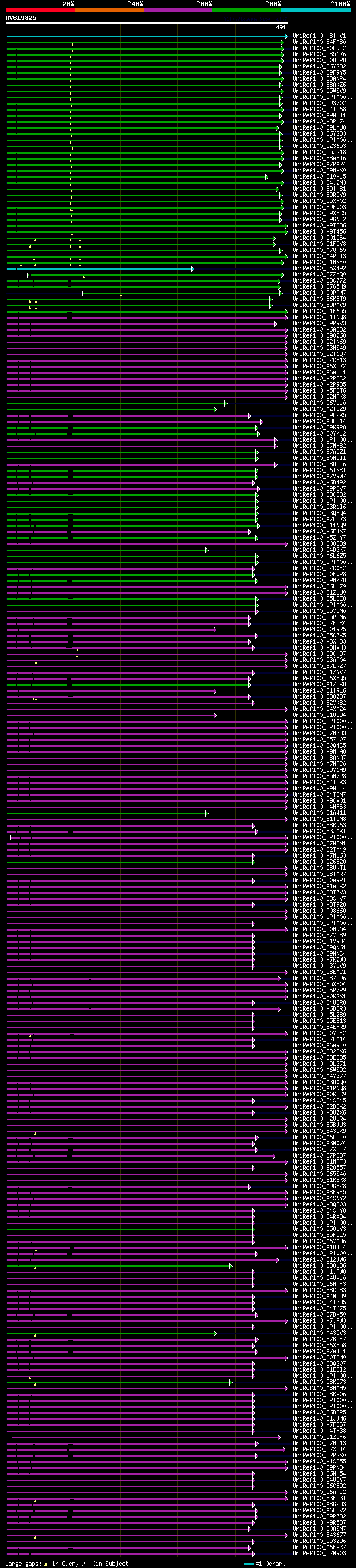The width and height of the screenshot is (356, 1568).
Task: Click hit UniRef100_B8ANP4
Action: point(319,78)
